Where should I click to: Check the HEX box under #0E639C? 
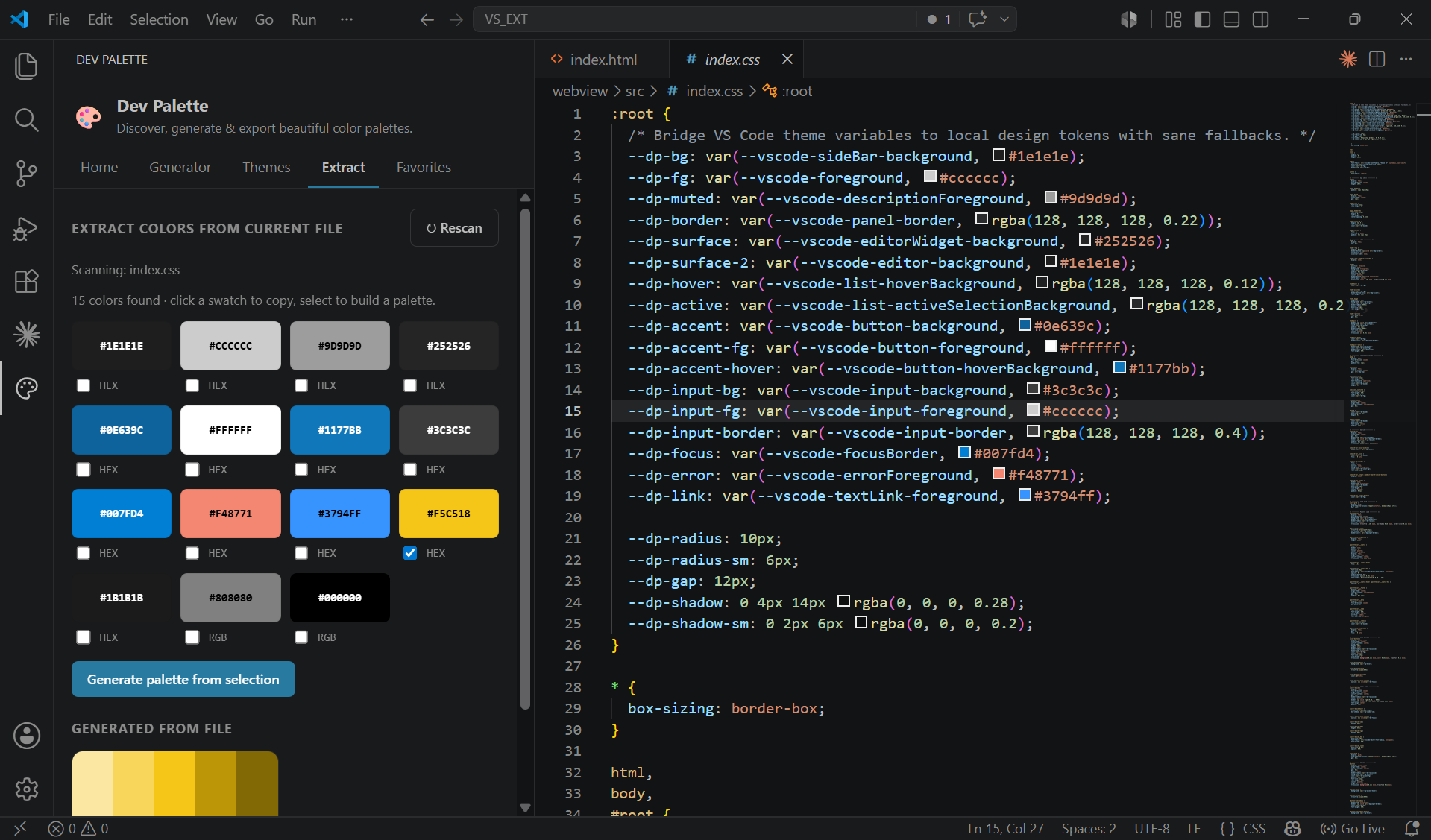tap(84, 470)
